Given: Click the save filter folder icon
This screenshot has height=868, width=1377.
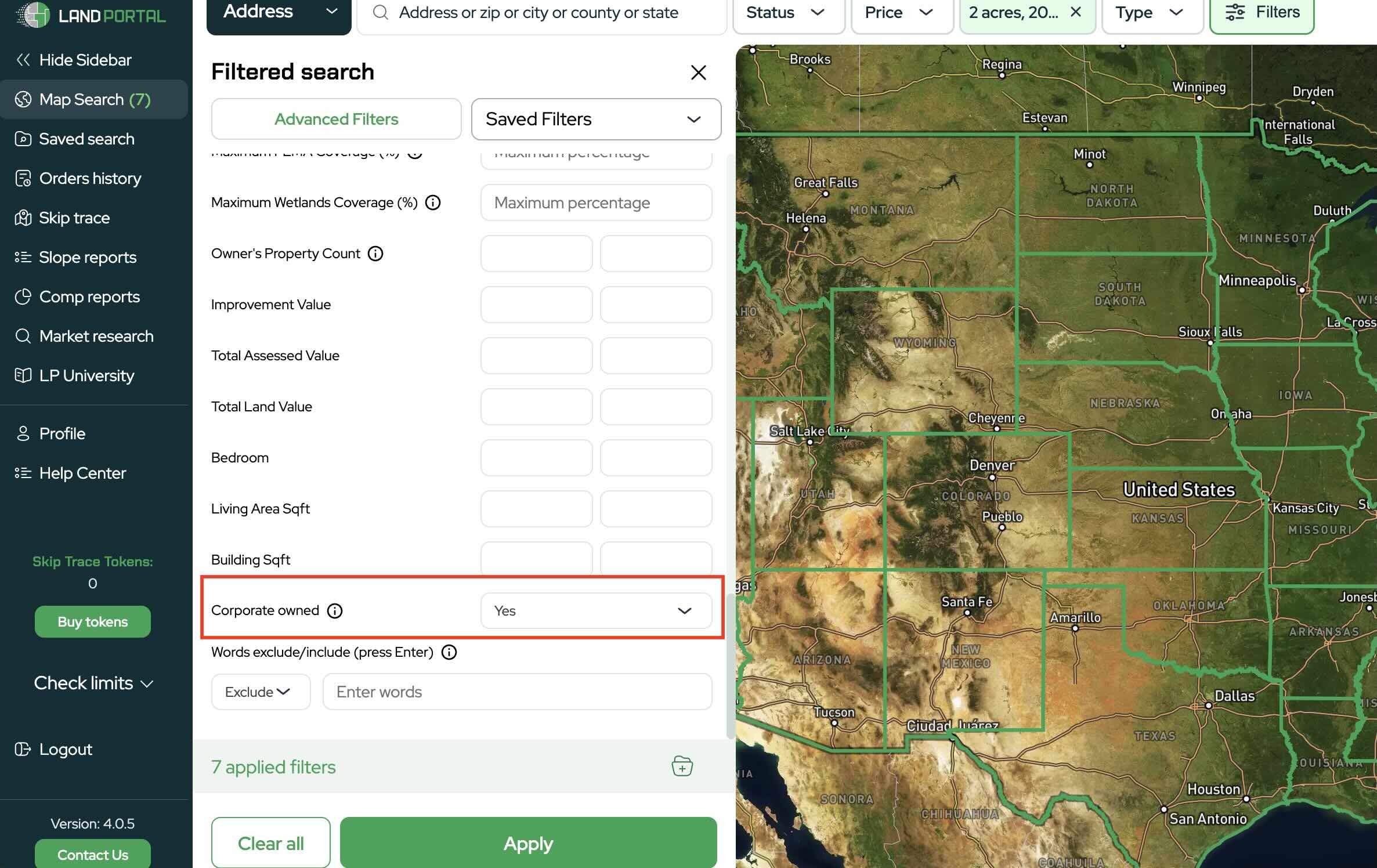Looking at the screenshot, I should (x=682, y=766).
